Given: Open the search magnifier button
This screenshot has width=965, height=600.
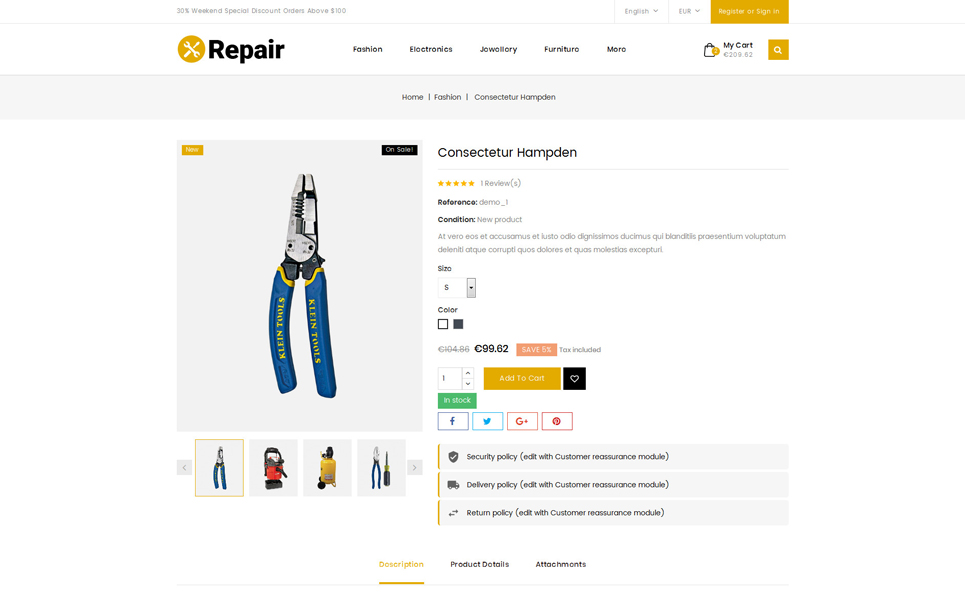Looking at the screenshot, I should tap(778, 50).
